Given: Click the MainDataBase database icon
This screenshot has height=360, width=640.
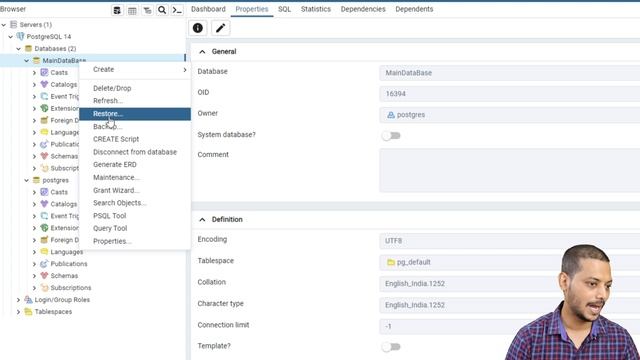Looking at the screenshot, I should pos(36,60).
